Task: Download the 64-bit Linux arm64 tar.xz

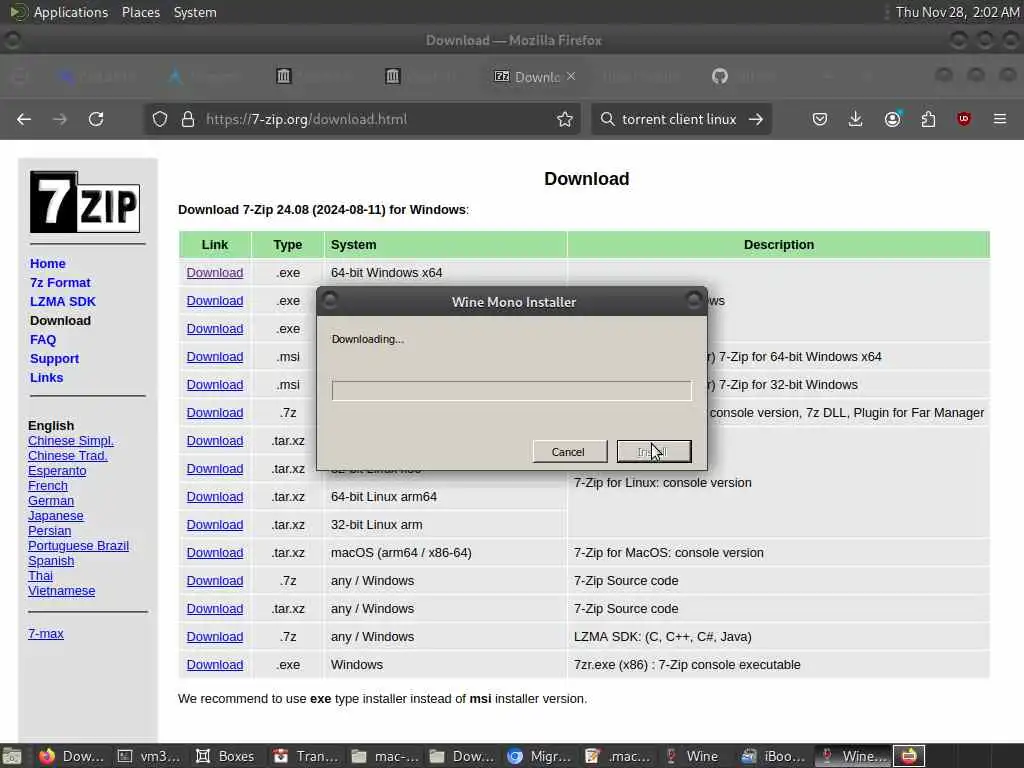Action: coord(215,497)
